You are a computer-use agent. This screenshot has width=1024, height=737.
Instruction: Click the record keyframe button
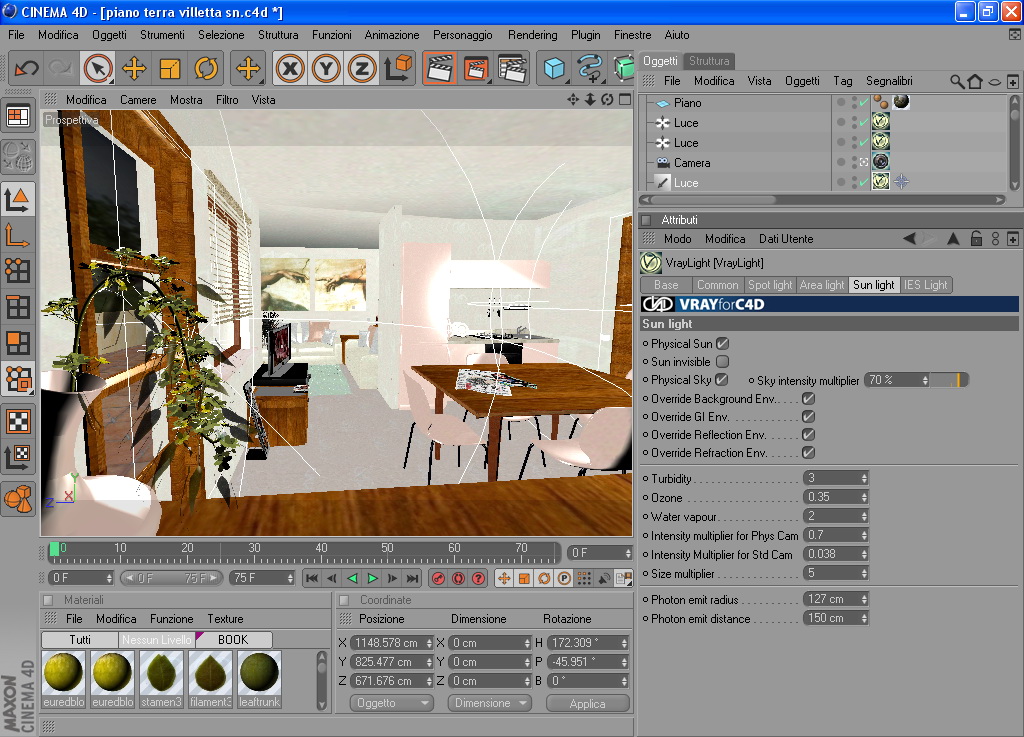pos(438,578)
